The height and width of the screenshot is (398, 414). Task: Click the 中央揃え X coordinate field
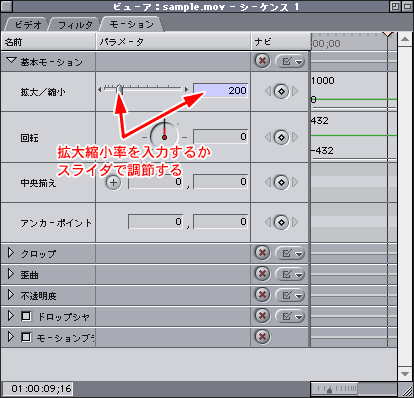click(156, 182)
